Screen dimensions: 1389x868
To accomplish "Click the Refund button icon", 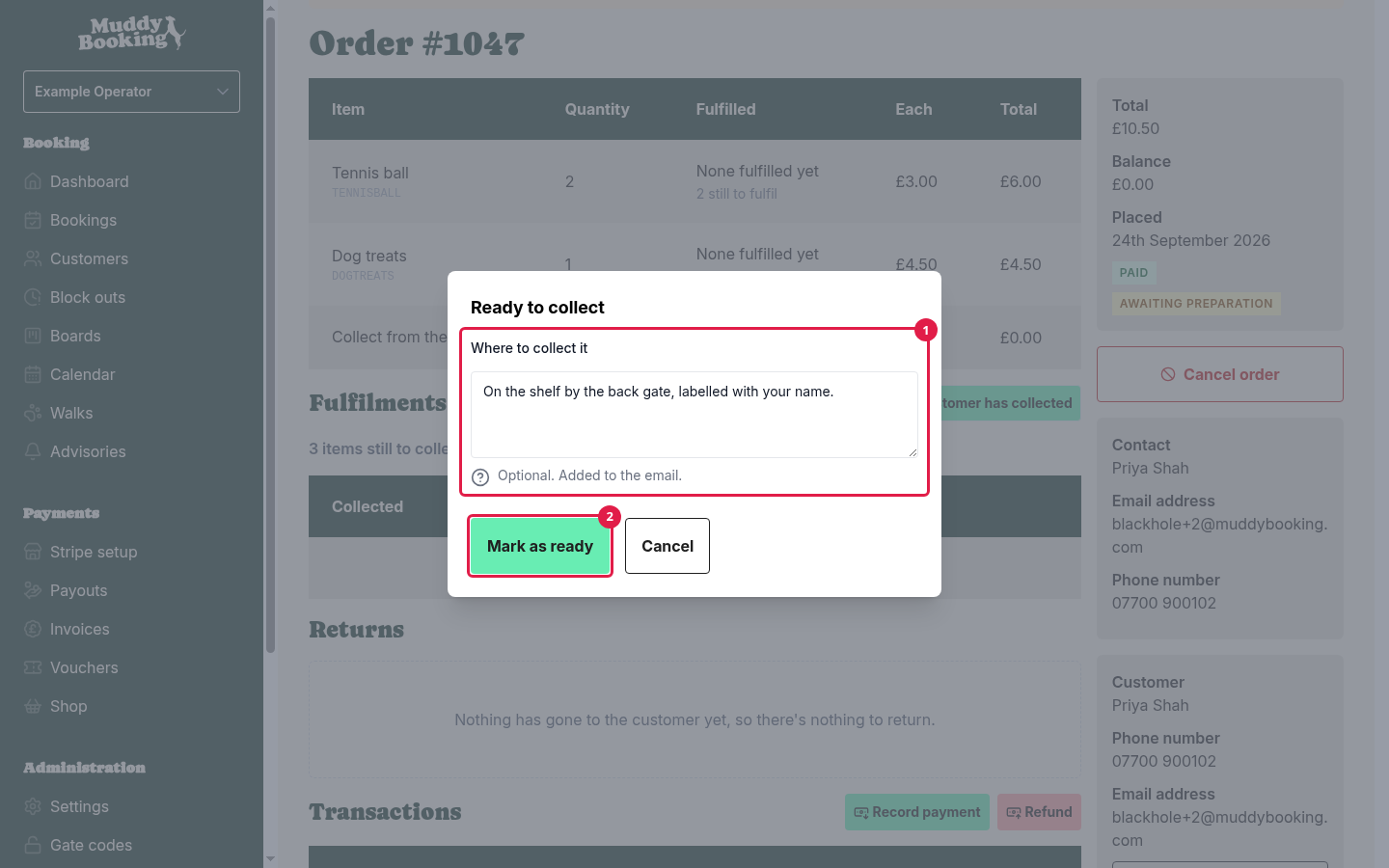I will pyautogui.click(x=1013, y=812).
